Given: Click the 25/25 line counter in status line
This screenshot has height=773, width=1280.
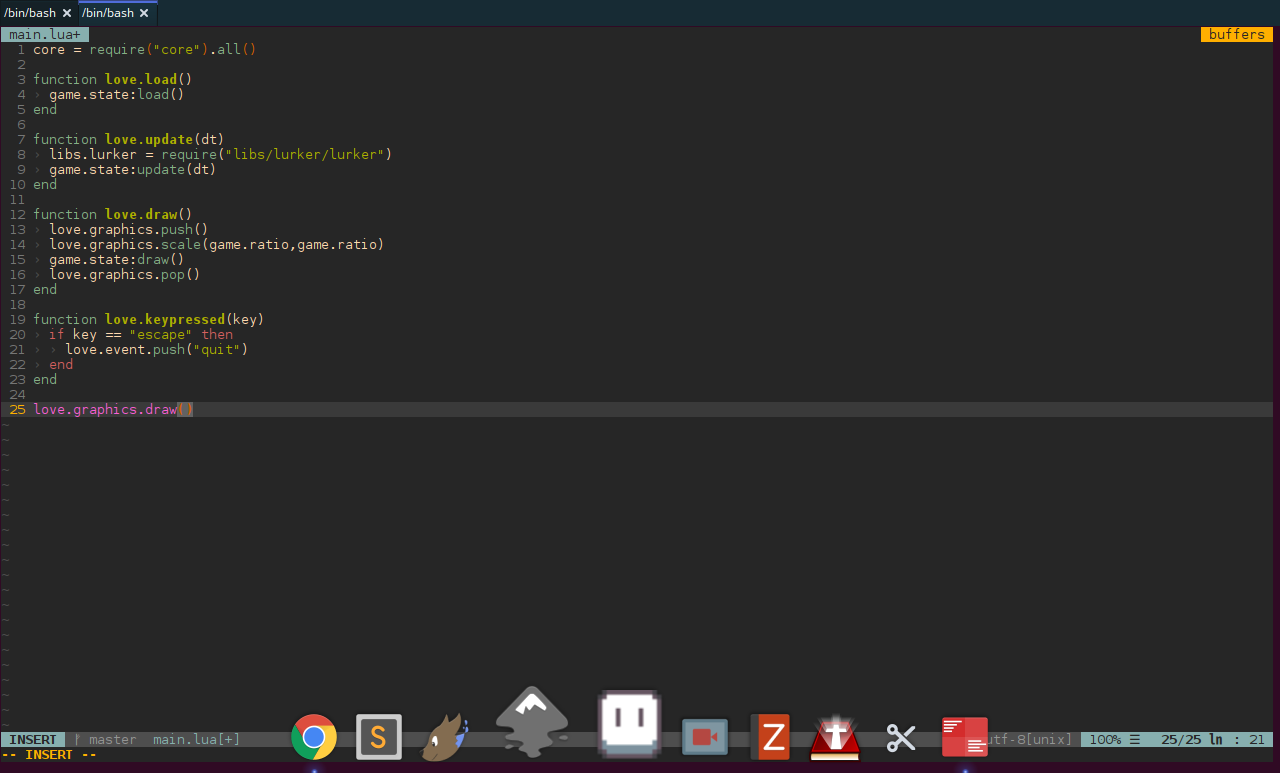Looking at the screenshot, I should 1181,740.
